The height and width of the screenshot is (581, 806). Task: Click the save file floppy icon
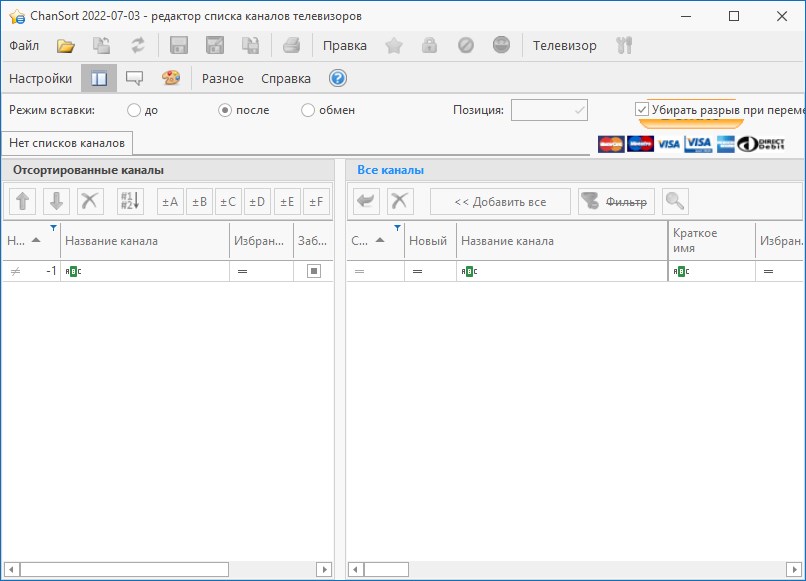pos(180,45)
